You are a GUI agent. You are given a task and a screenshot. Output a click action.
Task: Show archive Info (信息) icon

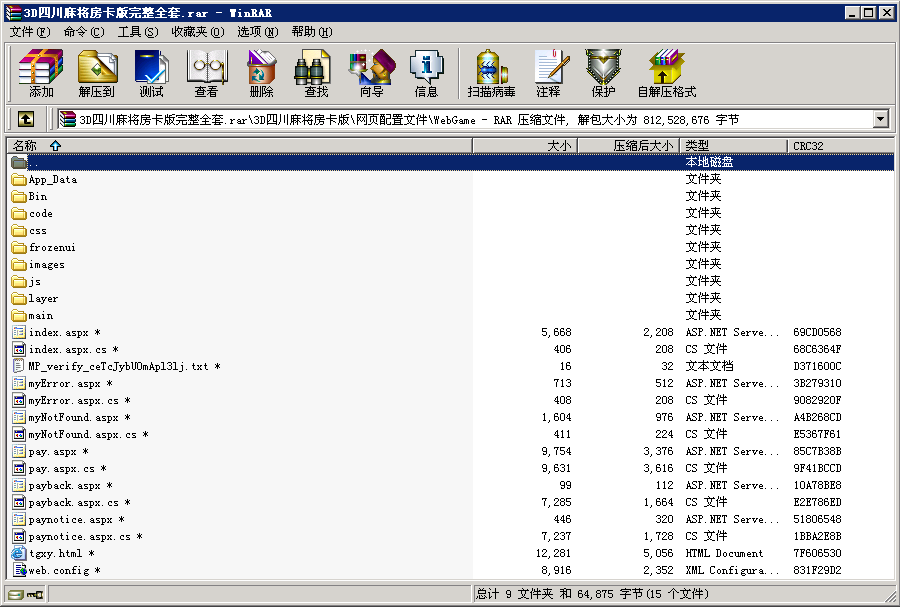[x=426, y=73]
